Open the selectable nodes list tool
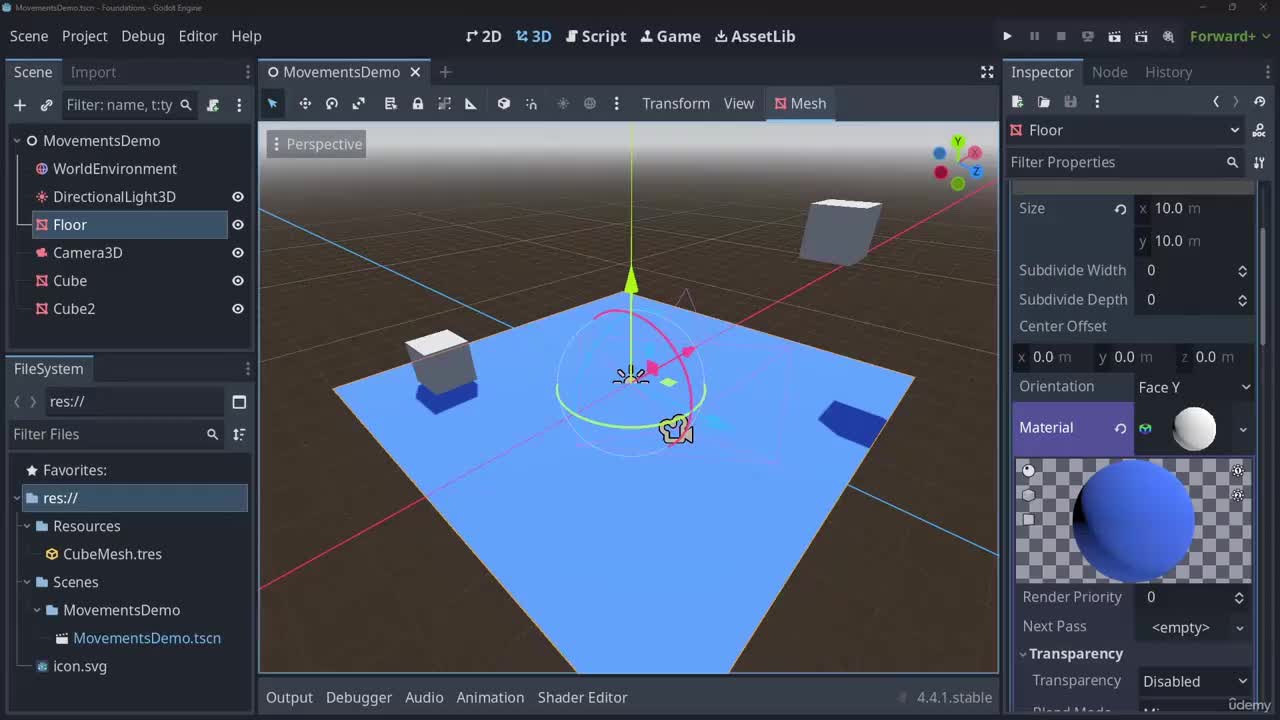1280x720 pixels. (x=391, y=103)
